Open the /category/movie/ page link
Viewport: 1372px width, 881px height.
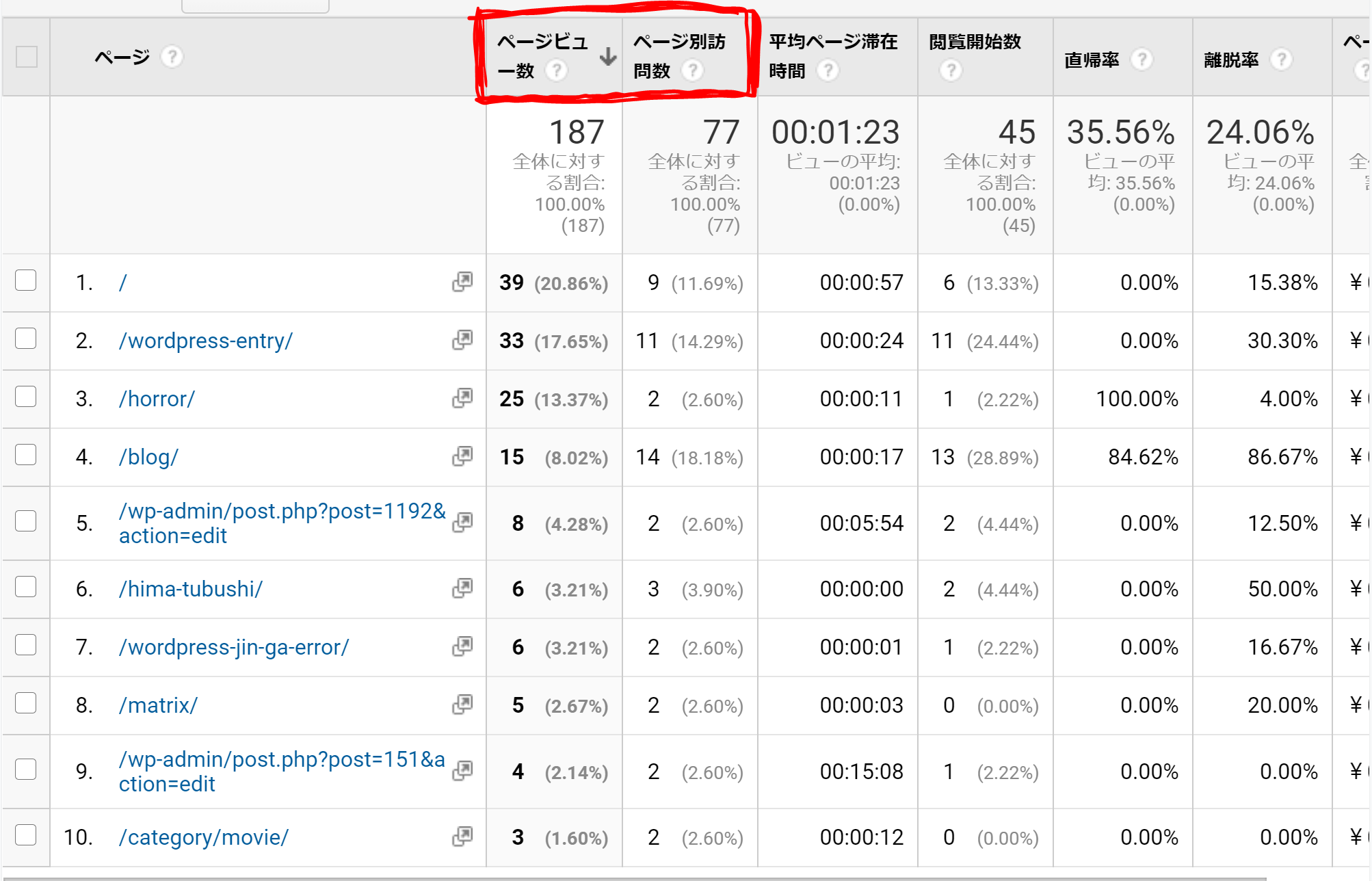click(x=204, y=837)
